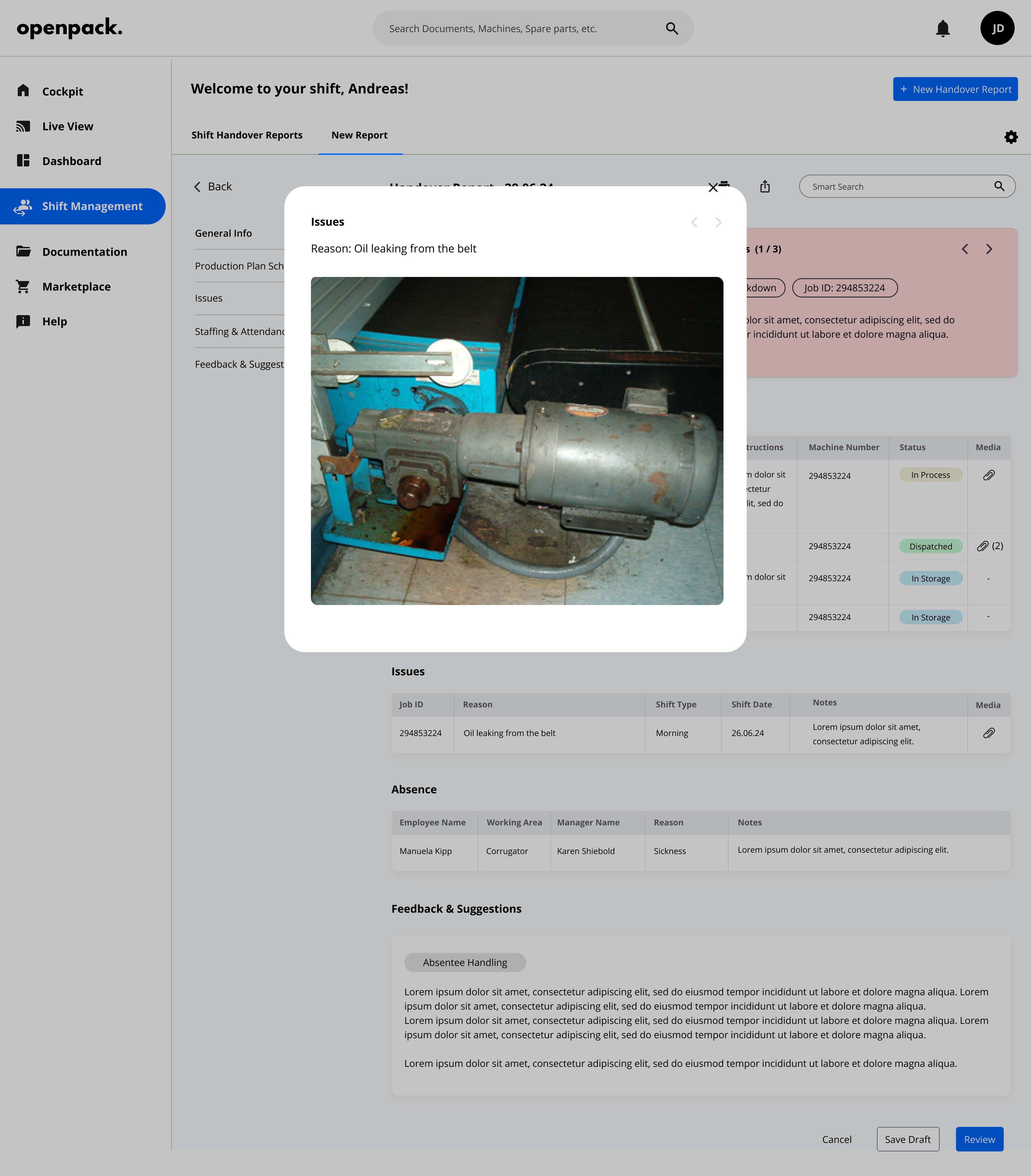Open the Dispatched row's two attachments
This screenshot has height=1176, width=1031.
(989, 546)
